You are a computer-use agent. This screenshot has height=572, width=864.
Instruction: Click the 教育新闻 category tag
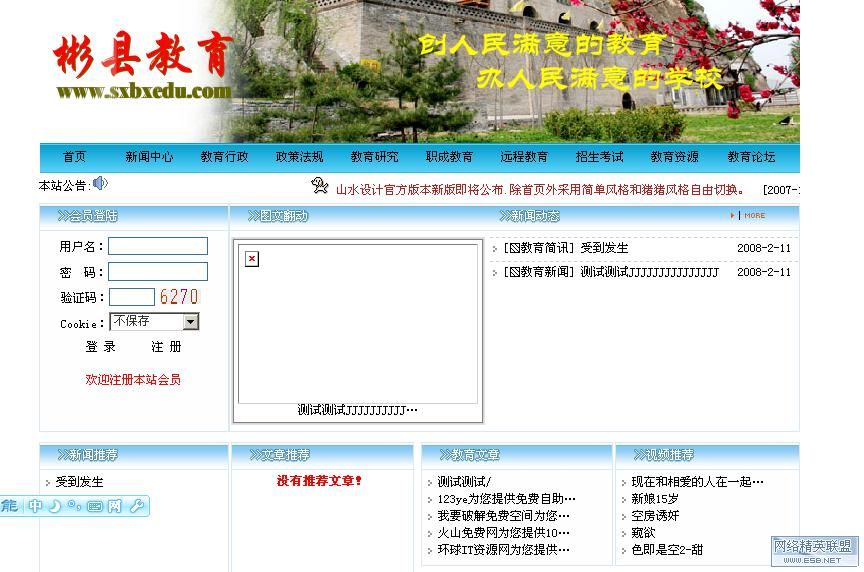click(538, 272)
